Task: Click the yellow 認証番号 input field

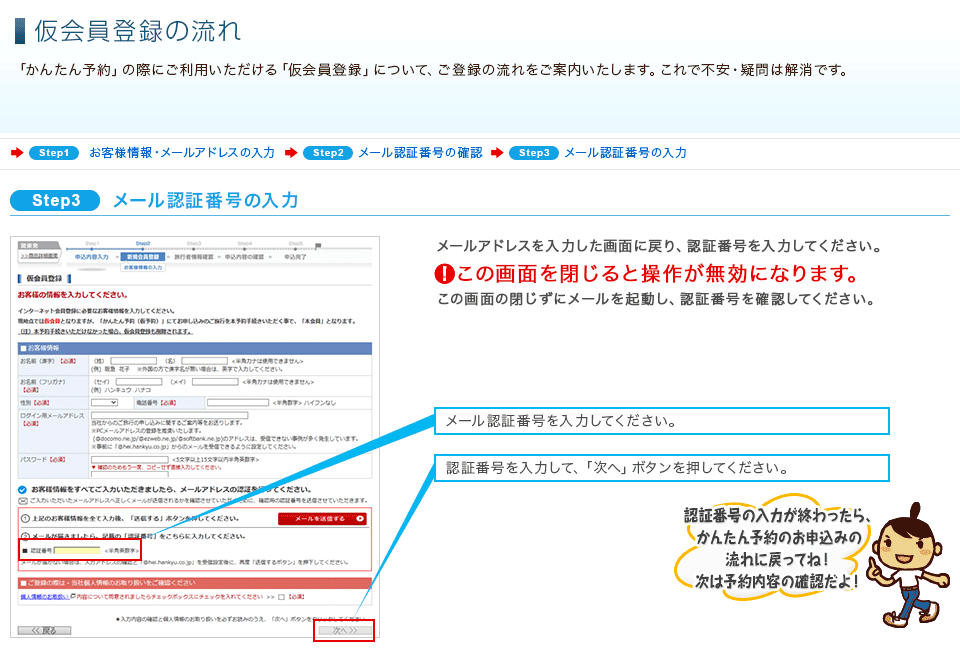Action: [x=76, y=550]
